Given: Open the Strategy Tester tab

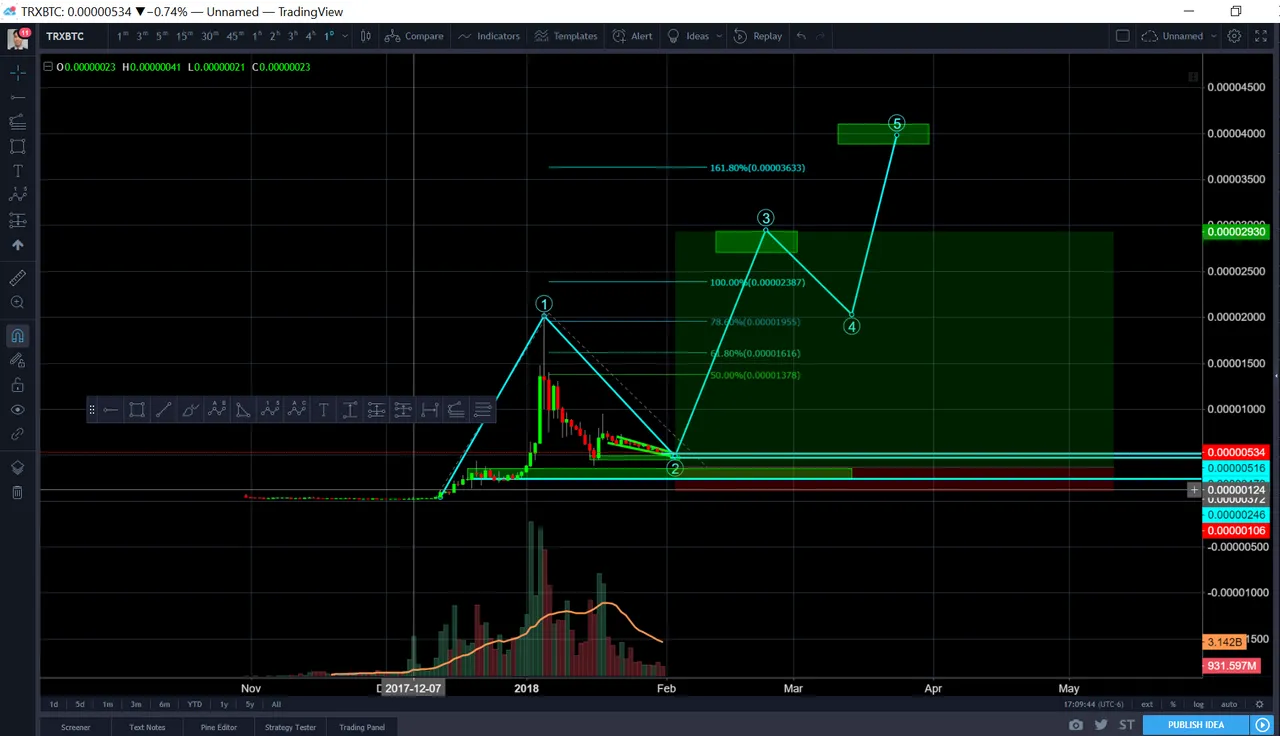Looking at the screenshot, I should (290, 727).
